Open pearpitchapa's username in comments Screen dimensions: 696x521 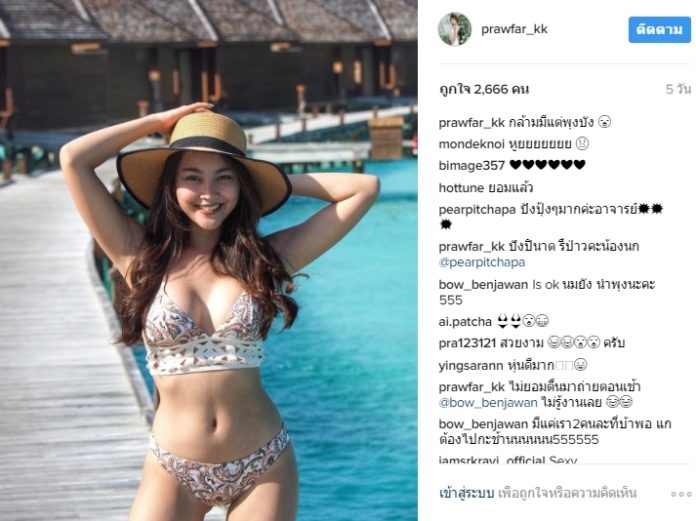click(x=477, y=209)
